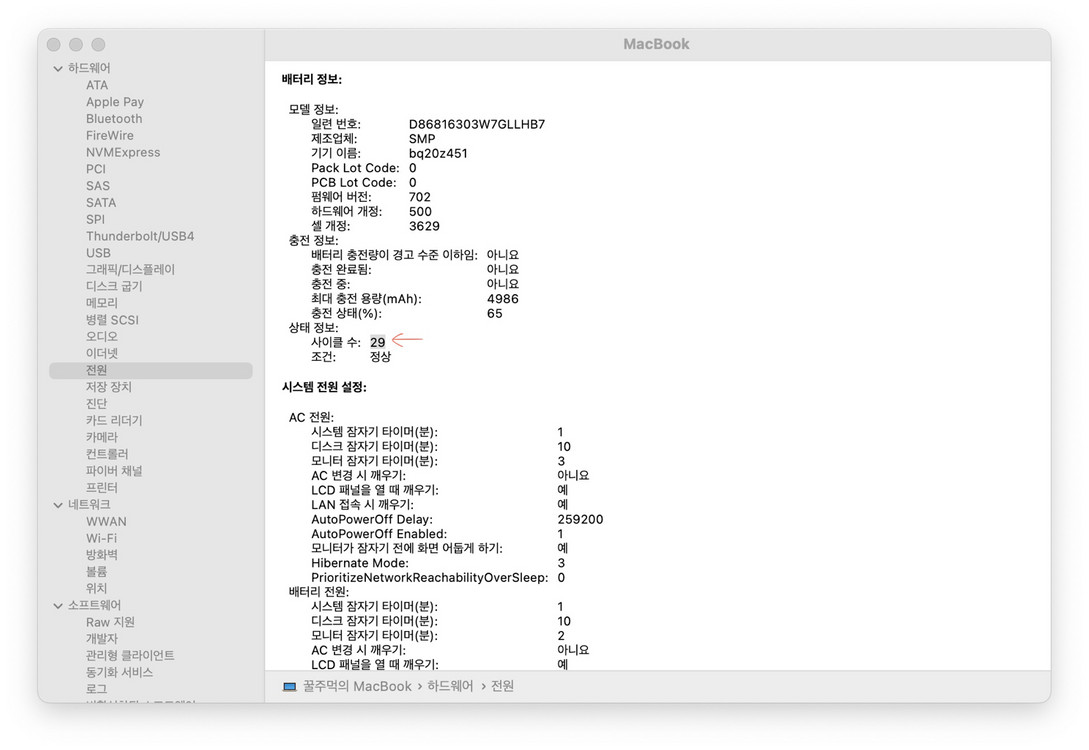Collapse the 네트워크 section in the sidebar

[x=58, y=504]
